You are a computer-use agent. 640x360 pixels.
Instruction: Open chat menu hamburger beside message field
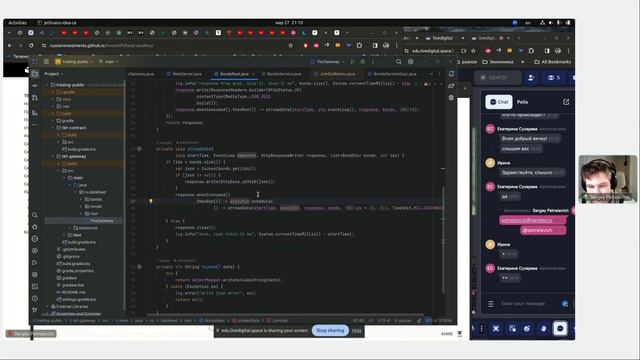pyautogui.click(x=491, y=304)
